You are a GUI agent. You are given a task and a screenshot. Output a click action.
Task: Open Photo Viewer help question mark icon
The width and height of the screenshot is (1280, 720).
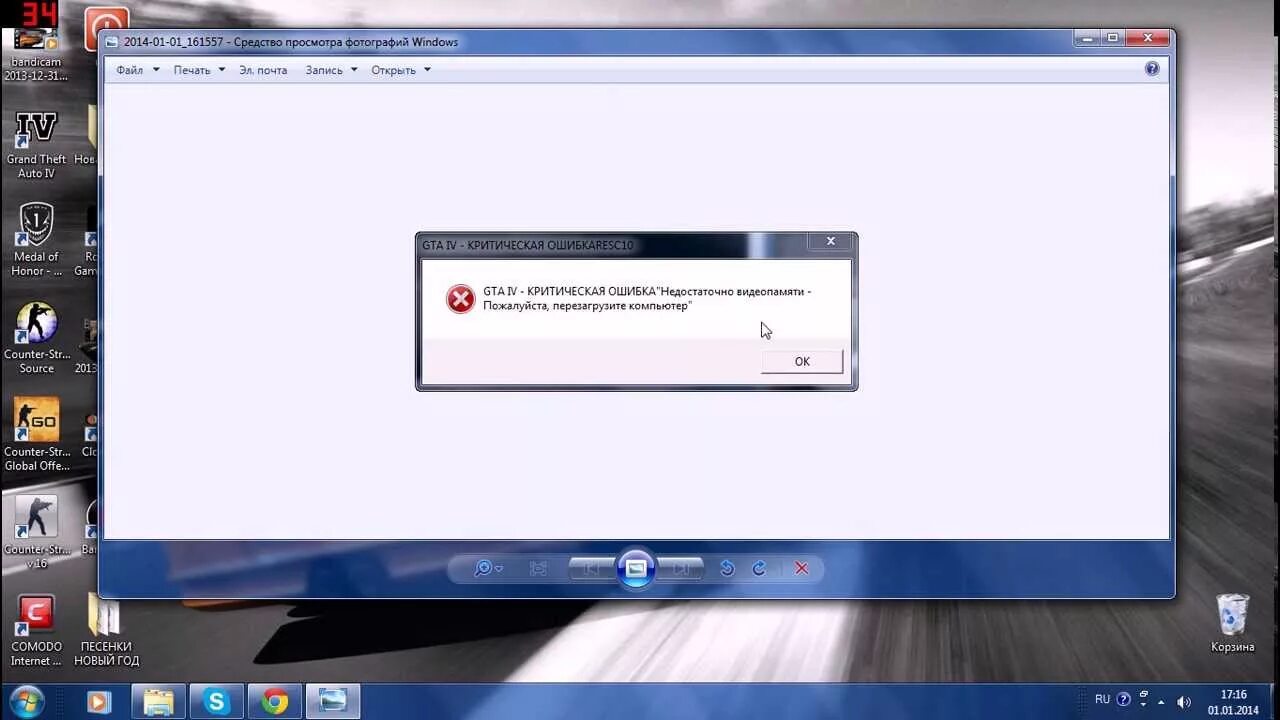pos(1152,69)
